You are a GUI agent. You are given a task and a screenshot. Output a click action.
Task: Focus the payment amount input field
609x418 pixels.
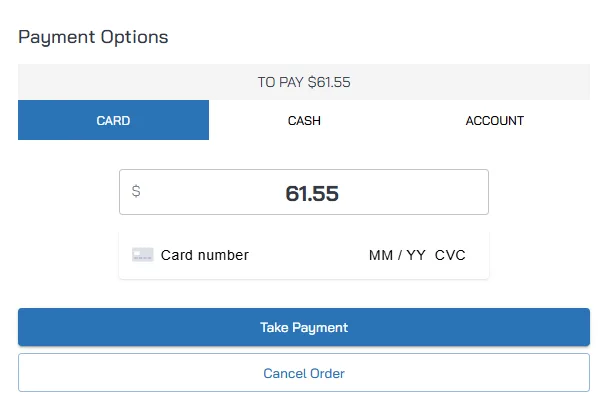tap(304, 192)
